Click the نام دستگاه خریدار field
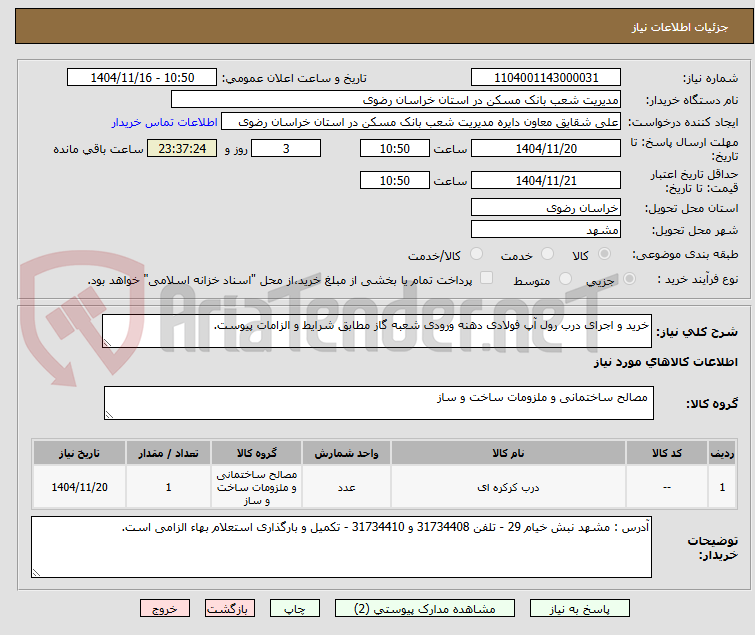This screenshot has width=755, height=635. tap(396, 100)
